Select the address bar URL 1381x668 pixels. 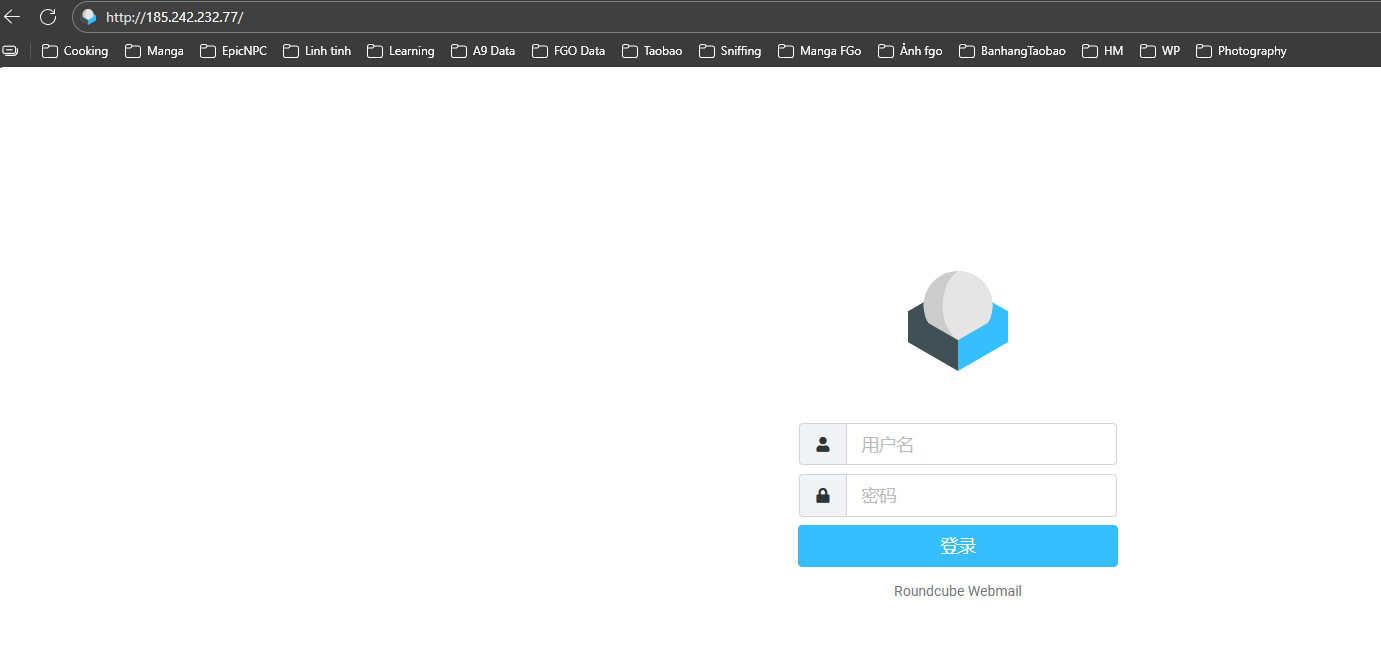click(175, 17)
